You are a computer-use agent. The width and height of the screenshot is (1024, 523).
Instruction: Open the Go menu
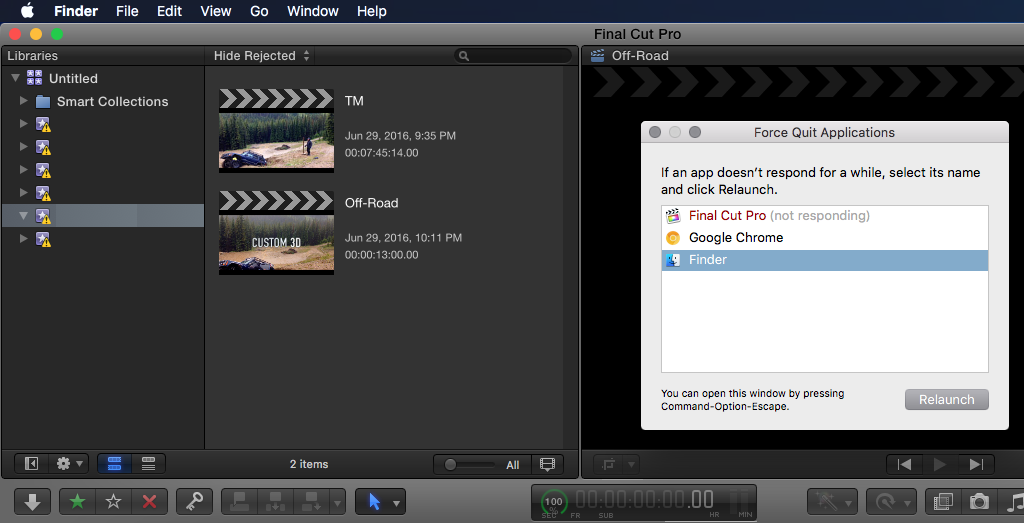[259, 11]
